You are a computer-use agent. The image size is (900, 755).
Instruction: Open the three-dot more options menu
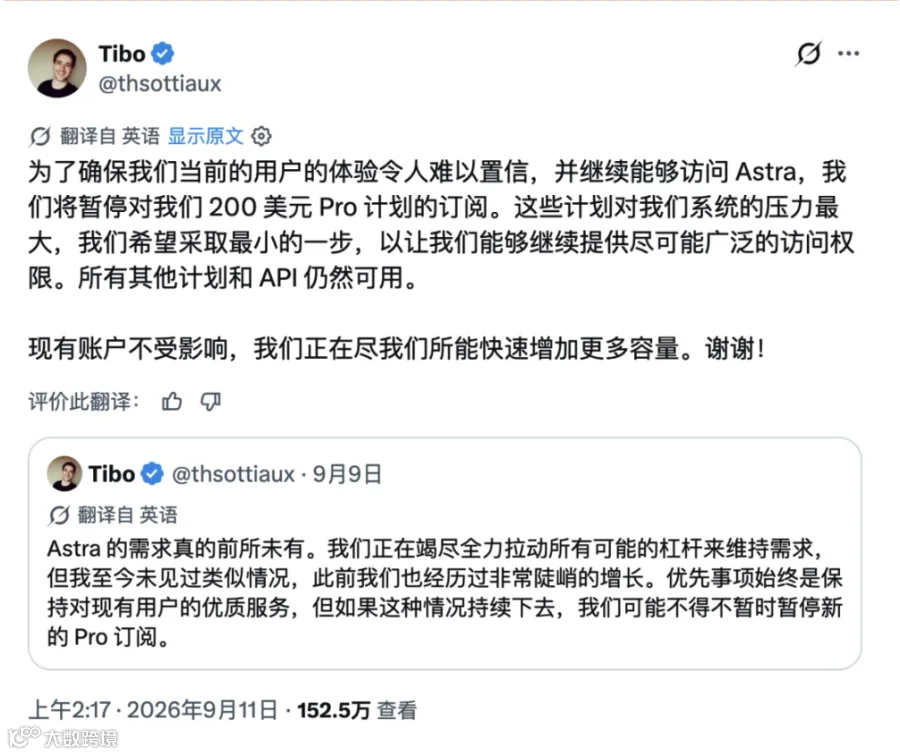pos(848,54)
